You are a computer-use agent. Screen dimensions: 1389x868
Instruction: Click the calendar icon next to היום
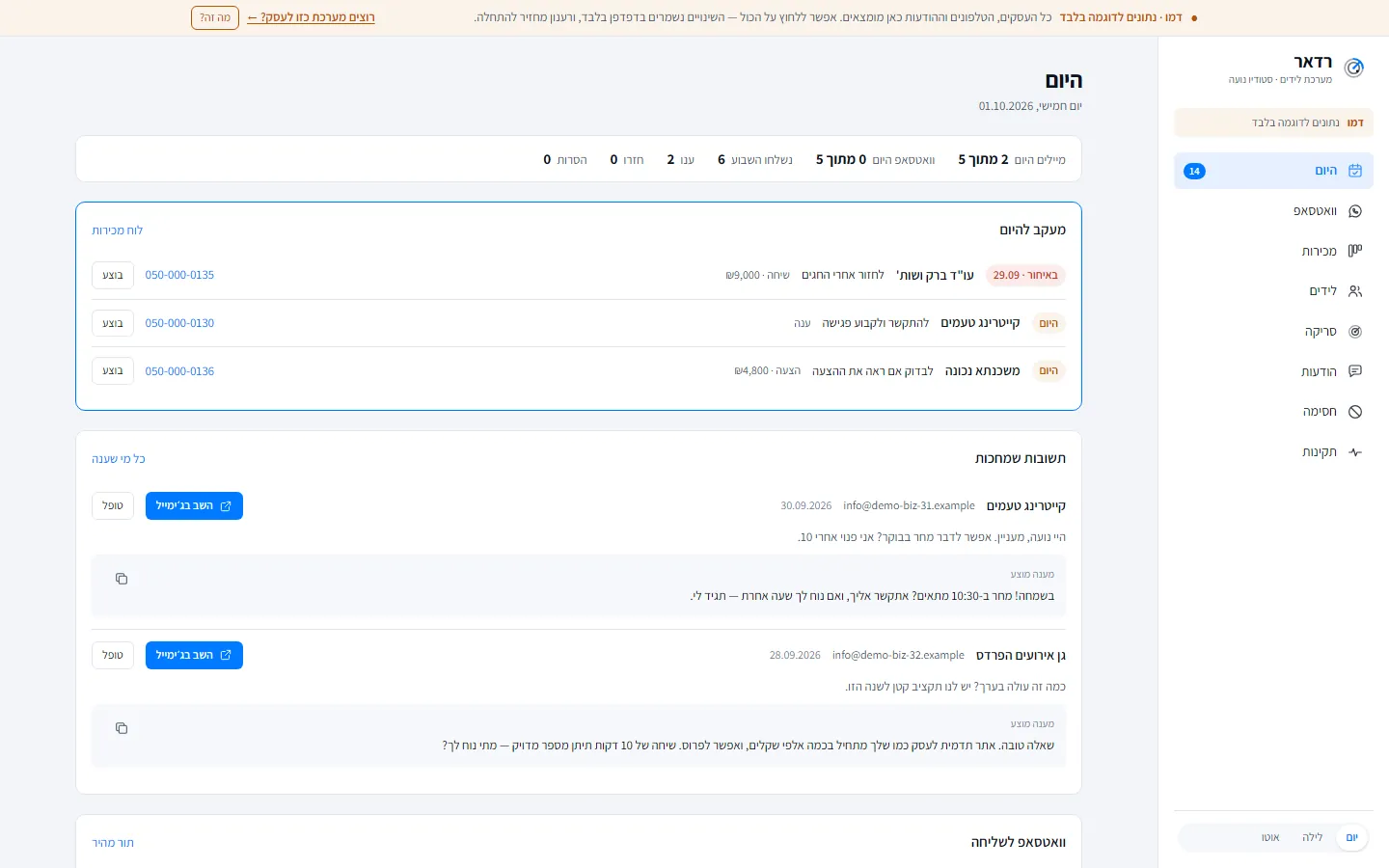coord(1355,171)
